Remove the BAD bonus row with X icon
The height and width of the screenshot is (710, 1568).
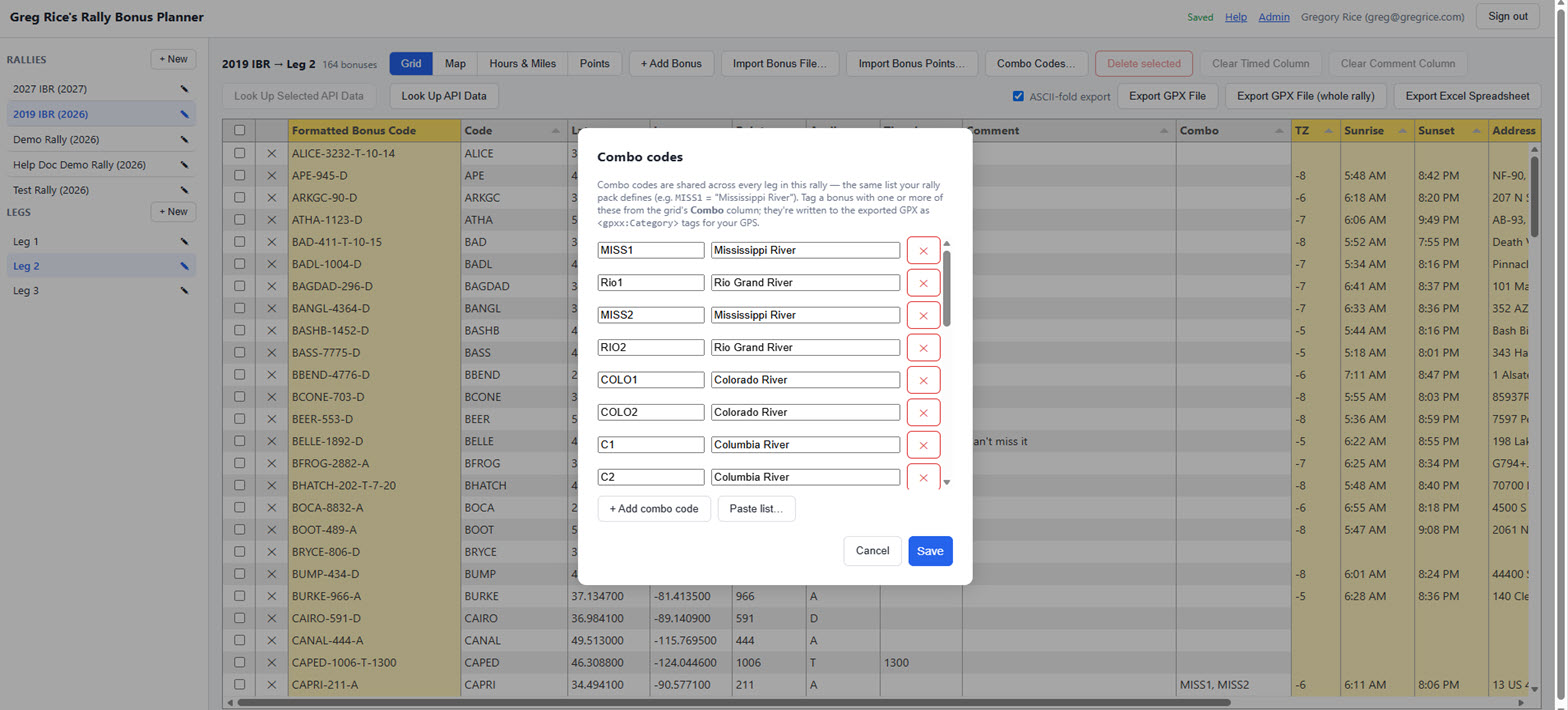pos(271,242)
